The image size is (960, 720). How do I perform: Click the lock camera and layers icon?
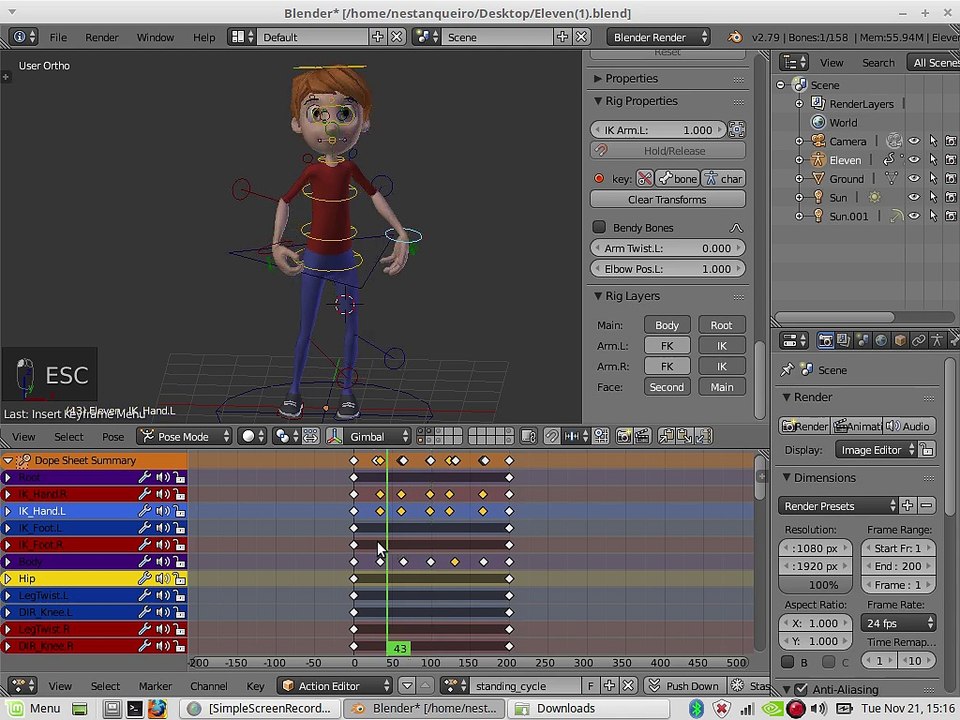click(x=528, y=437)
